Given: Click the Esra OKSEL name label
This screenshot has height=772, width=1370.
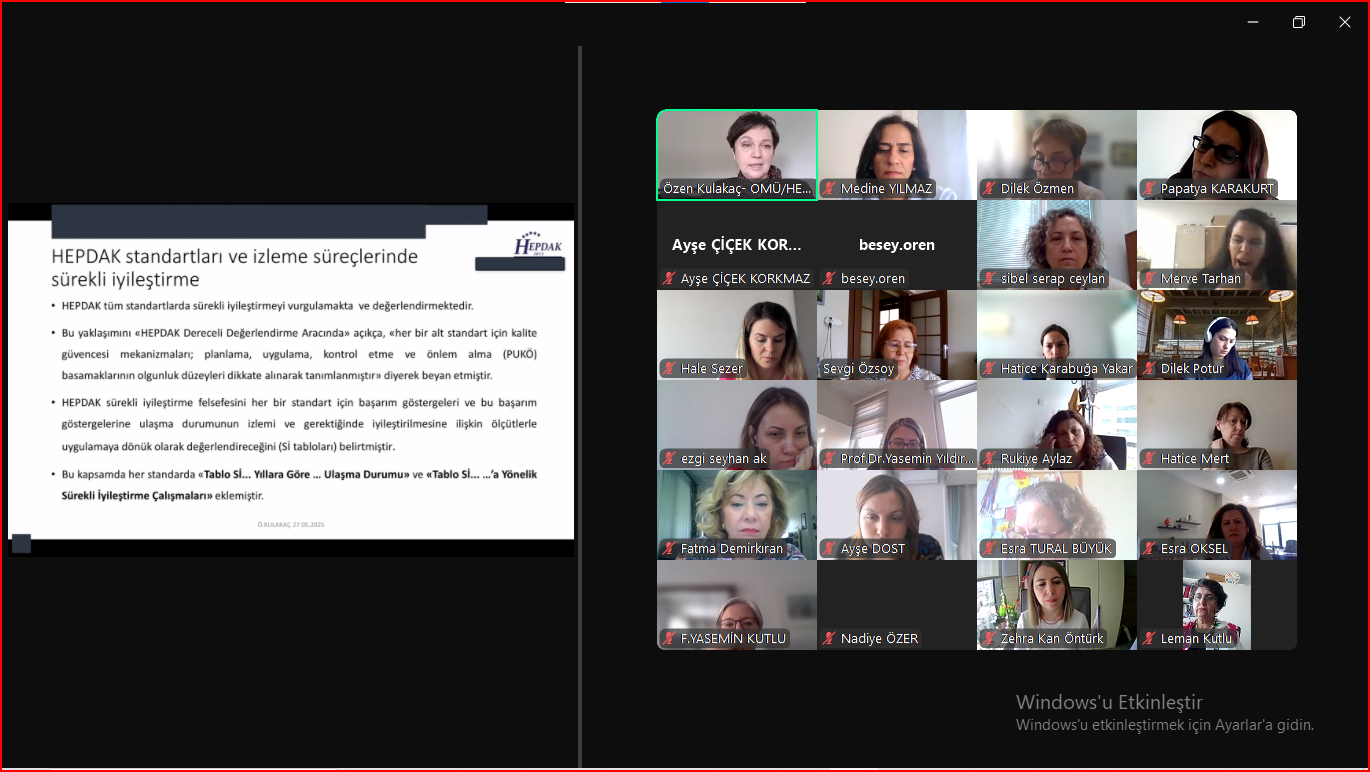Looking at the screenshot, I should point(1194,549).
